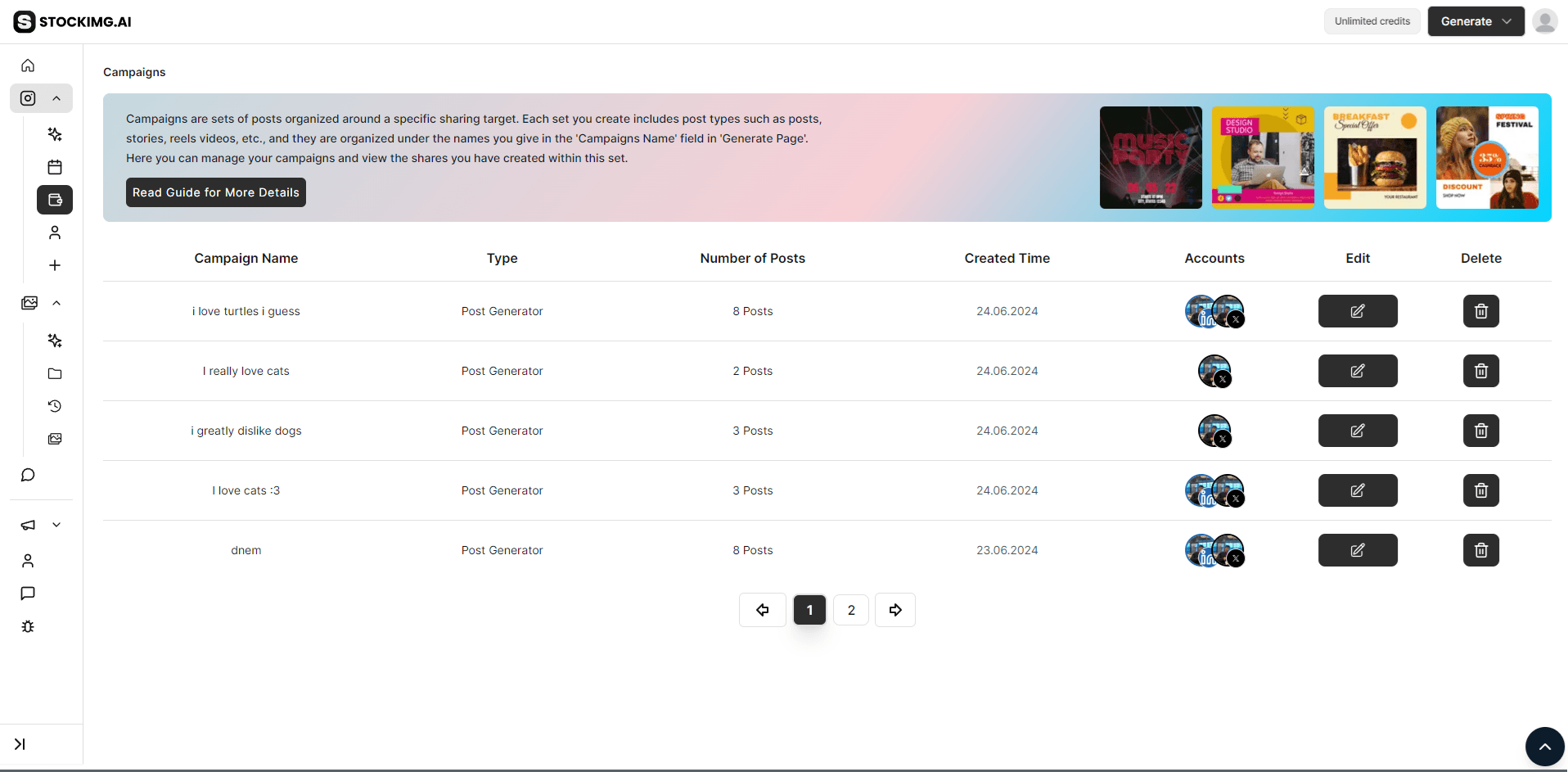1568x772 pixels.
Task: Delete the 'I really love cats' campaign
Action: (1480, 371)
